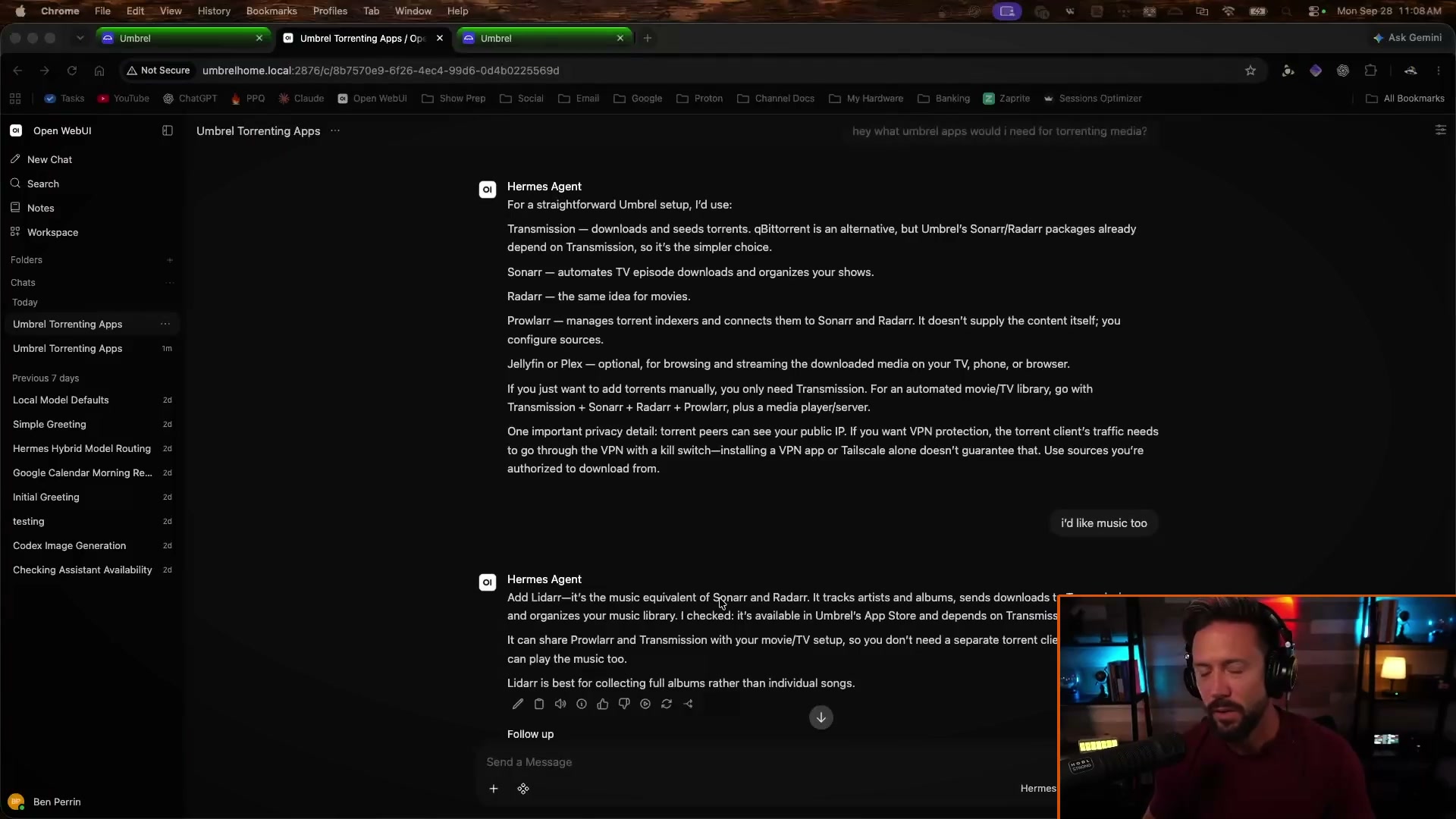Open menu for selected Umbrel Torrenting Apps chat
This screenshot has width=1456, height=819.
pyautogui.click(x=165, y=324)
